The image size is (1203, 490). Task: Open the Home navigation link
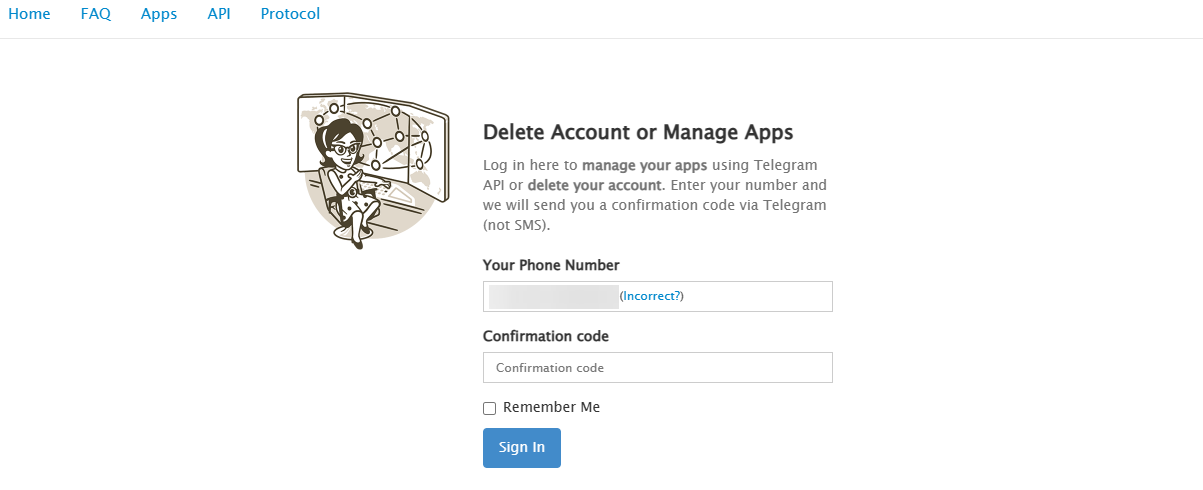29,15
